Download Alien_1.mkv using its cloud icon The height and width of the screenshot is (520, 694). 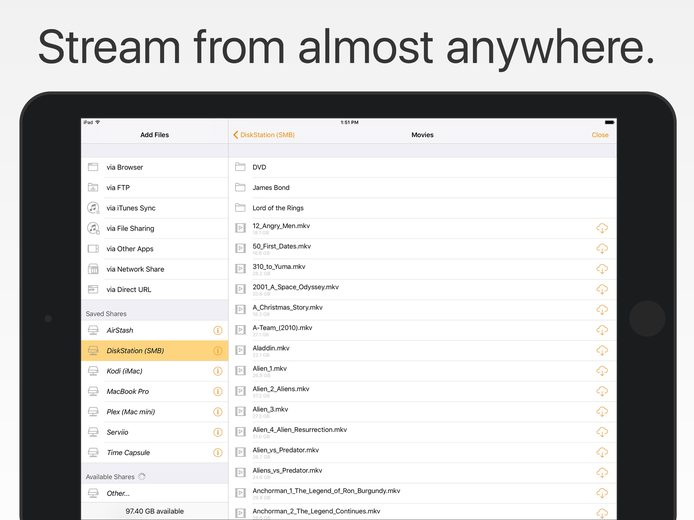601,371
